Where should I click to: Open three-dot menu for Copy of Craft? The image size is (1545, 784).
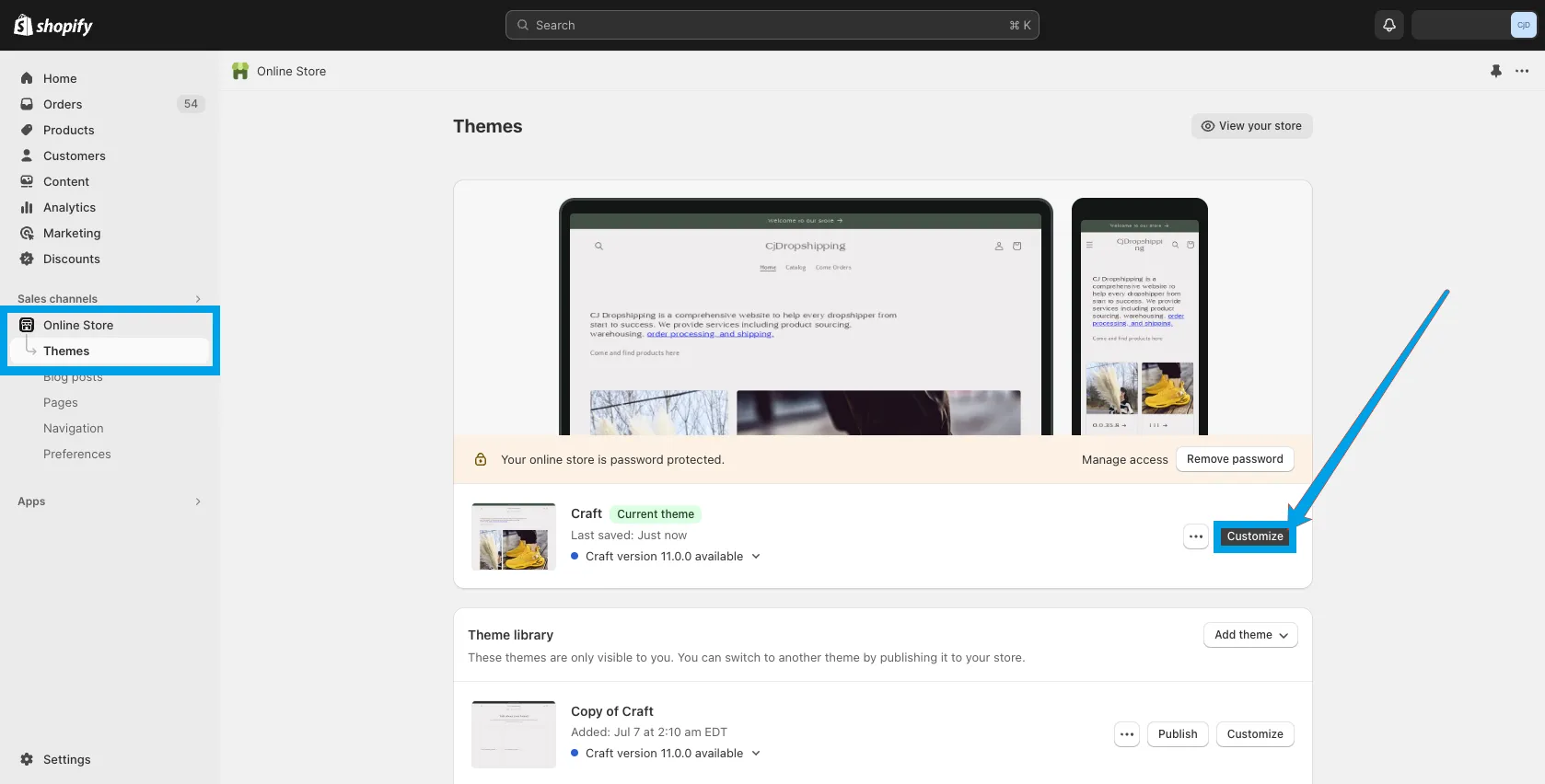coord(1127,734)
